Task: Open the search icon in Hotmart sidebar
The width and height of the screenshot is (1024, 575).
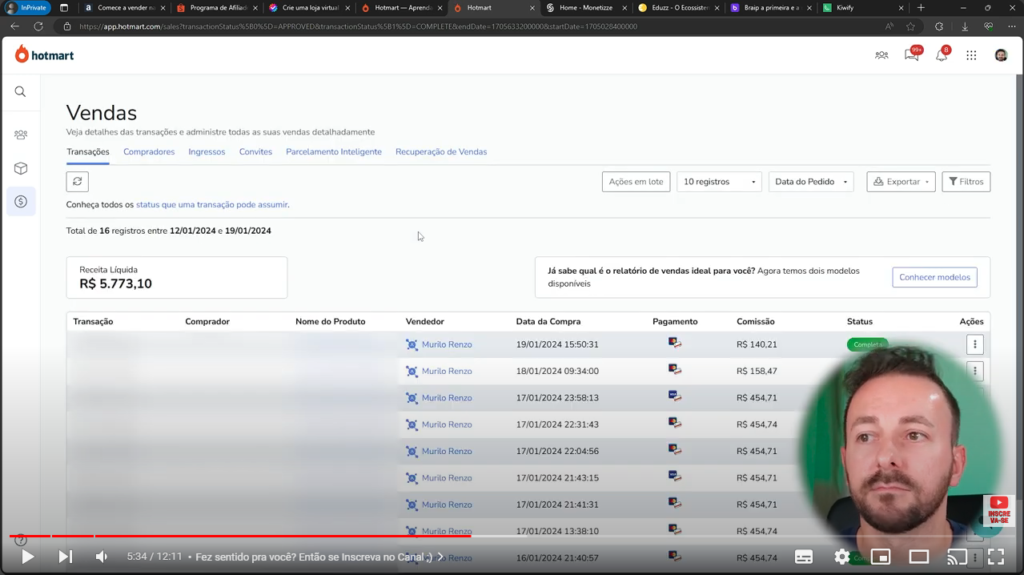Action: (20, 92)
